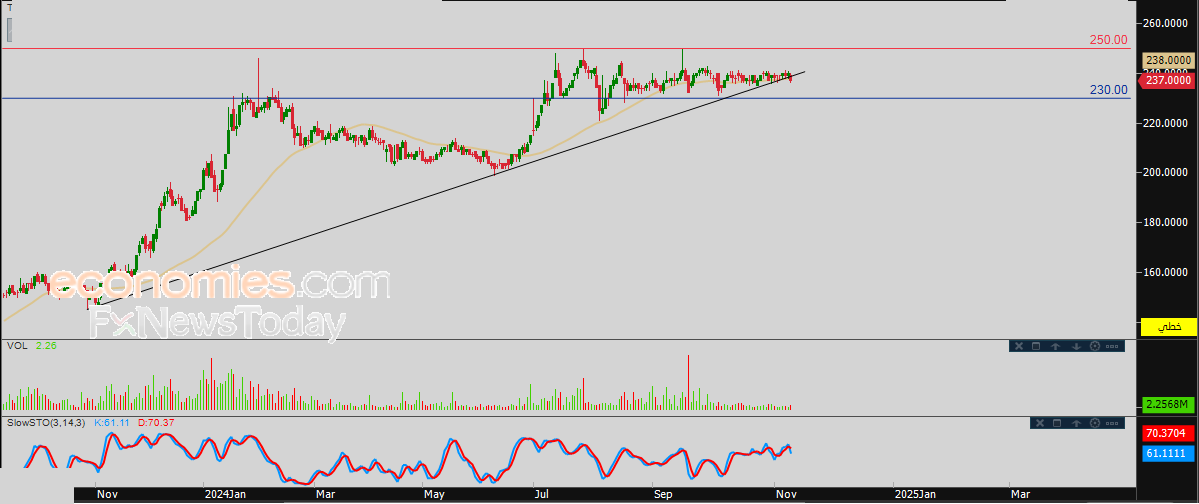Click the 2024Jan date axis label
The height and width of the screenshot is (504, 1199).
tap(226, 494)
